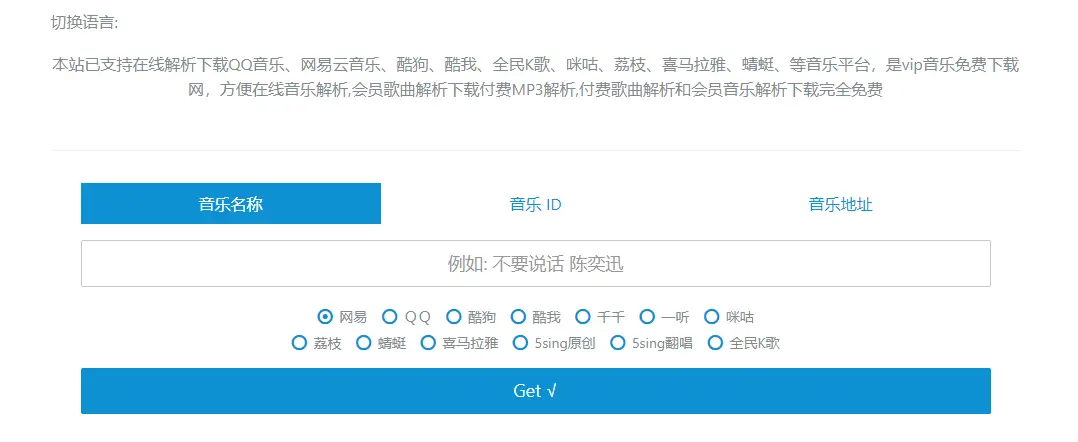Select the 荔枝 radio option
This screenshot has width=1078, height=442.
(x=299, y=342)
